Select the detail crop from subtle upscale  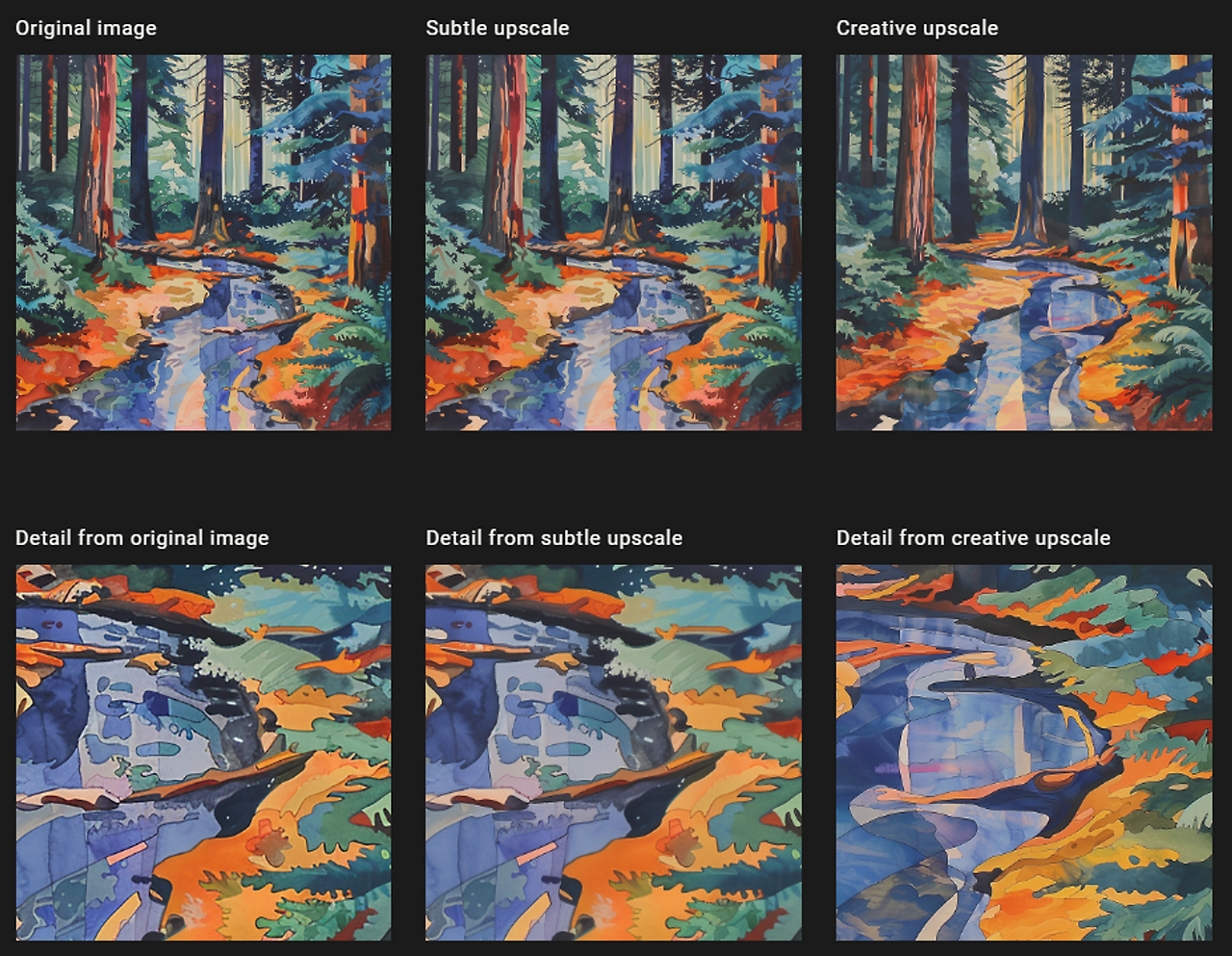[x=613, y=753]
